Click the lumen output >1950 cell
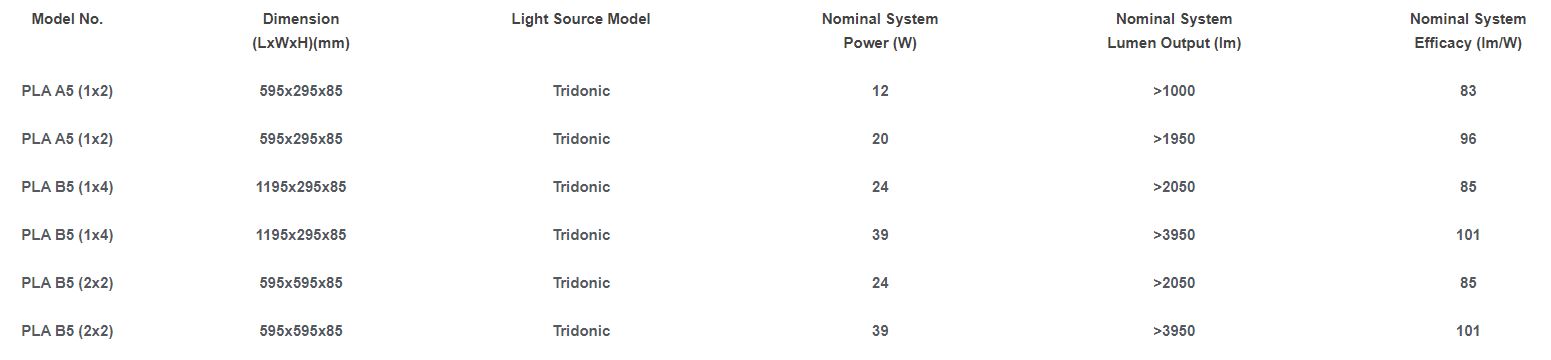Viewport: 1551px width, 360px height. [1174, 139]
